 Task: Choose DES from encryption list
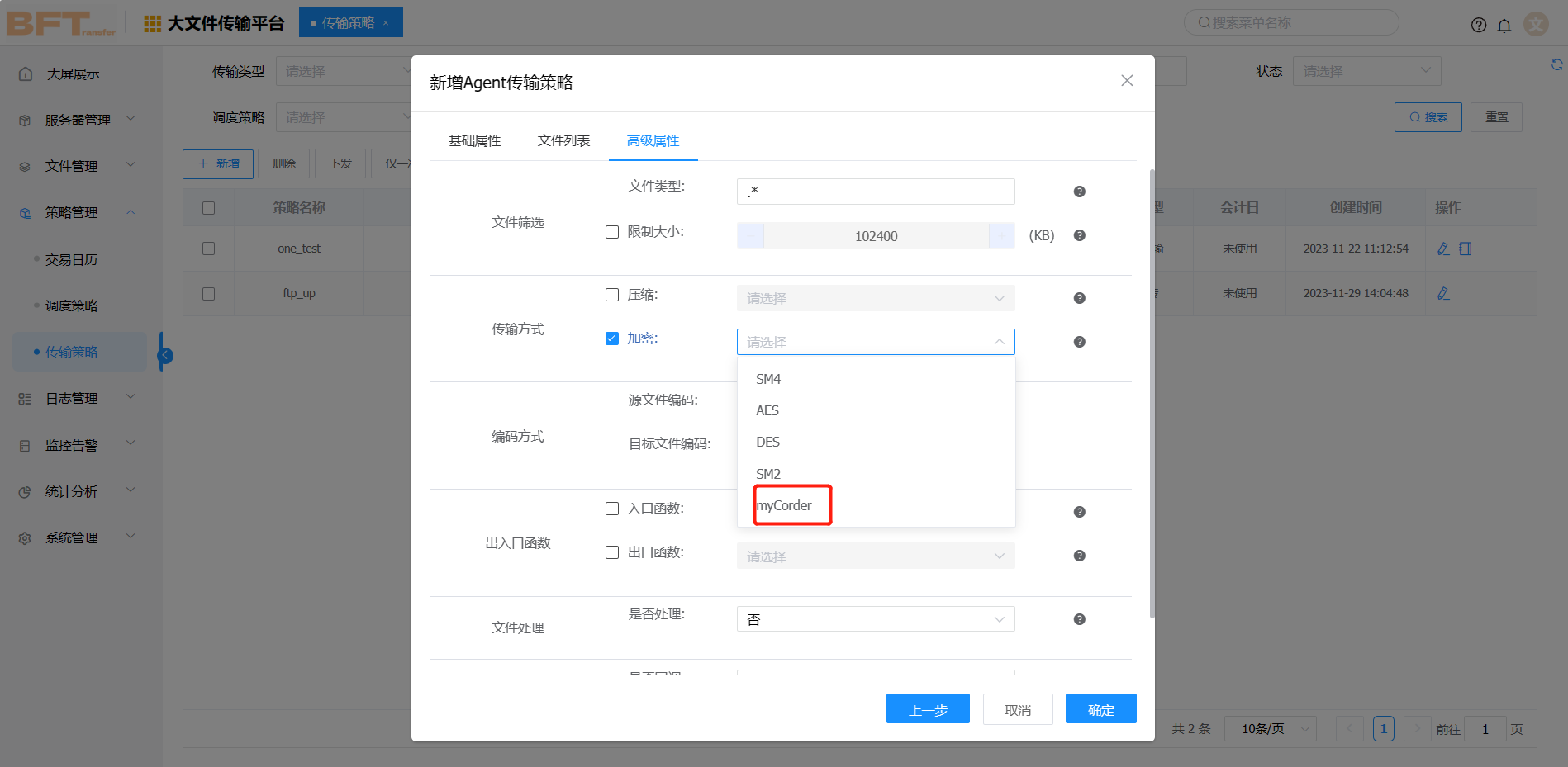(876, 442)
